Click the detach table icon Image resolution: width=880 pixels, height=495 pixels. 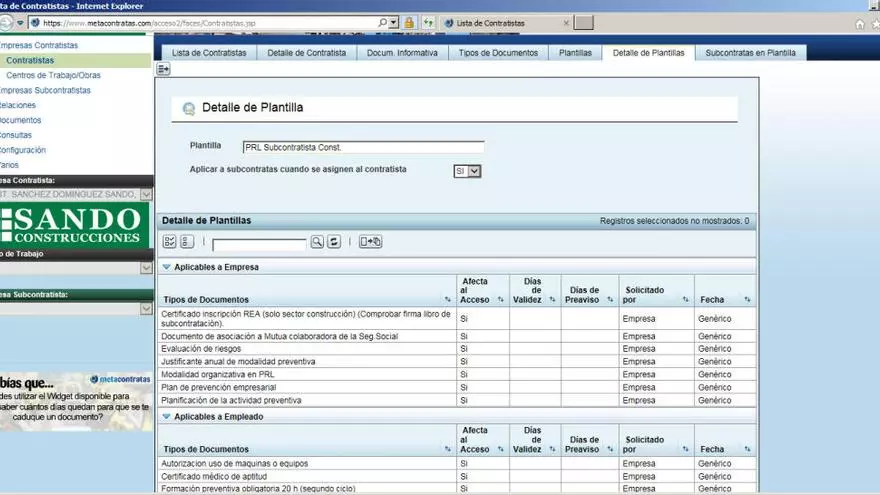point(370,242)
